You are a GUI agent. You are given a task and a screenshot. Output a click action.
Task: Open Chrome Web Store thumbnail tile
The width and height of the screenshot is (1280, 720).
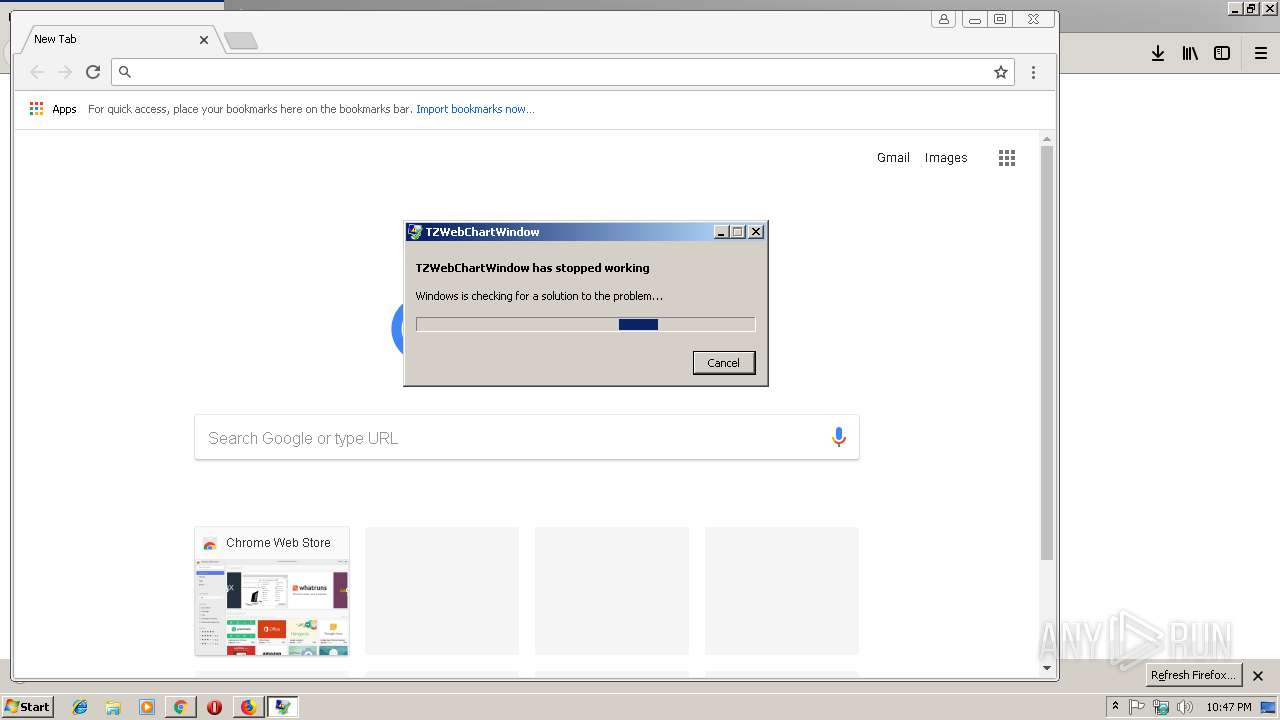[272, 591]
